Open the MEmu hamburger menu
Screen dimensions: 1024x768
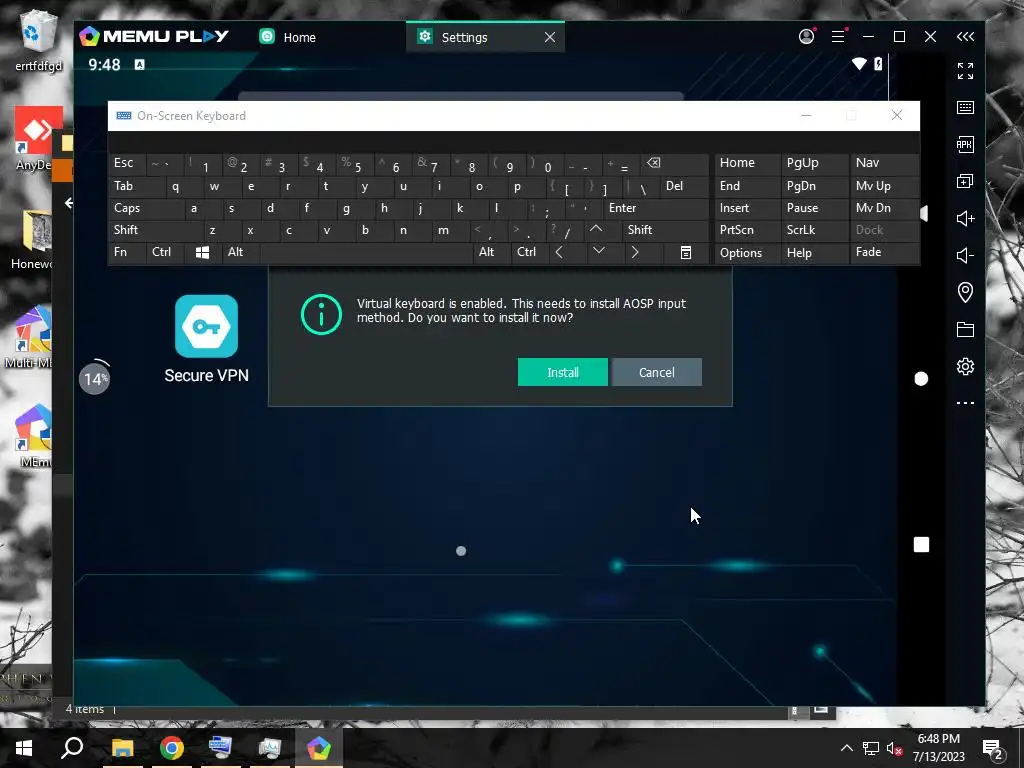coord(839,37)
